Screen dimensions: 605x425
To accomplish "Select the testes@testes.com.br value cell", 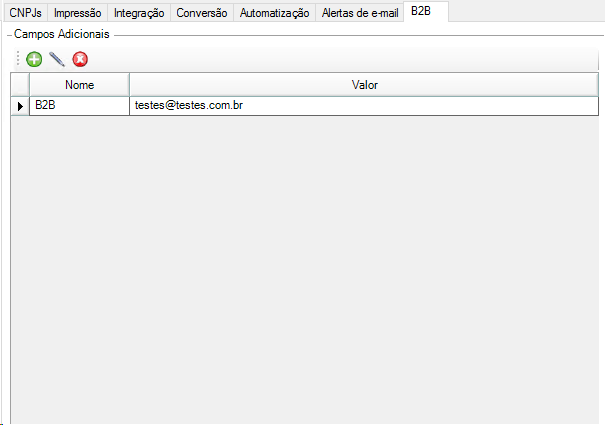I will (x=364, y=106).
